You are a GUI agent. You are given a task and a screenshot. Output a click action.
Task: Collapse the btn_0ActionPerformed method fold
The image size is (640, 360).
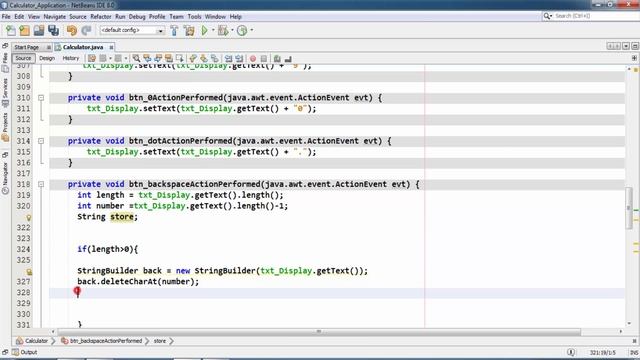[41, 98]
